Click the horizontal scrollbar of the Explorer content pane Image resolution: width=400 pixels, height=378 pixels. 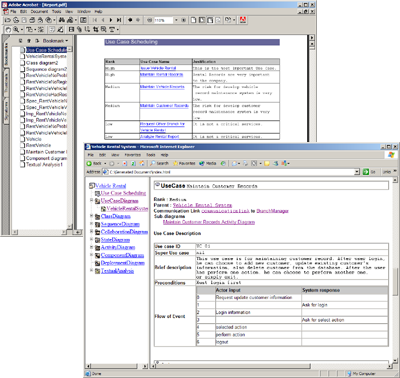271,366
